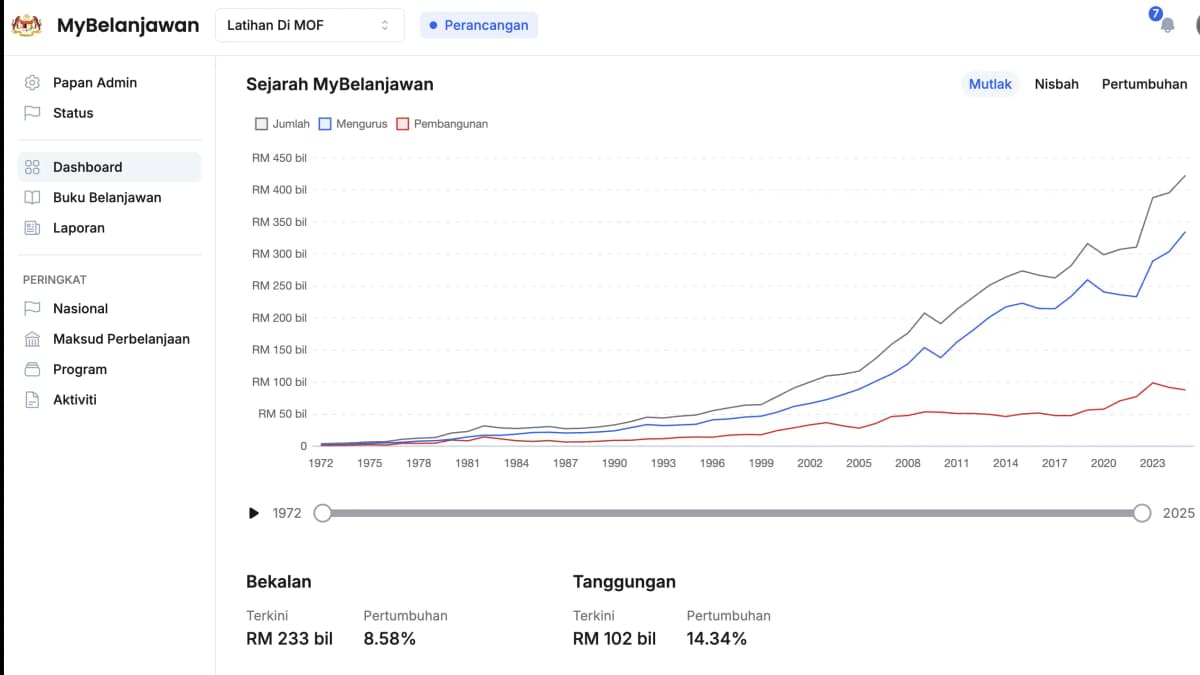
Task: Click the Tanggungan section heading
Action: tap(624, 581)
